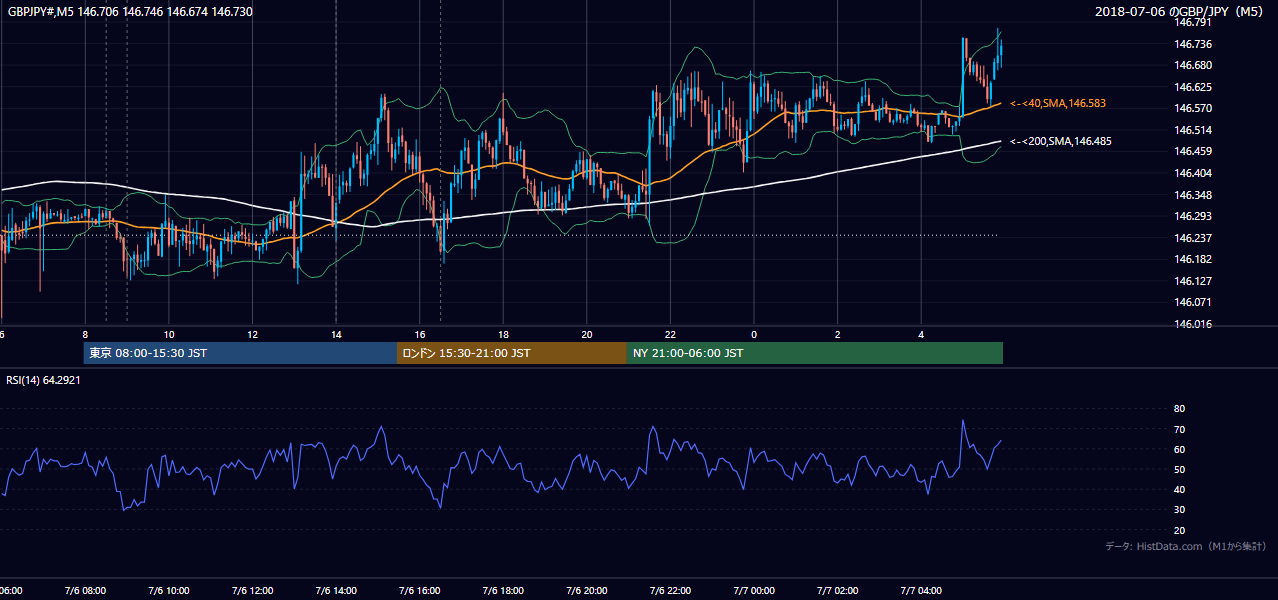Image resolution: width=1278 pixels, height=600 pixels.
Task: Open the HistData.com data source credit
Action: (1186, 546)
